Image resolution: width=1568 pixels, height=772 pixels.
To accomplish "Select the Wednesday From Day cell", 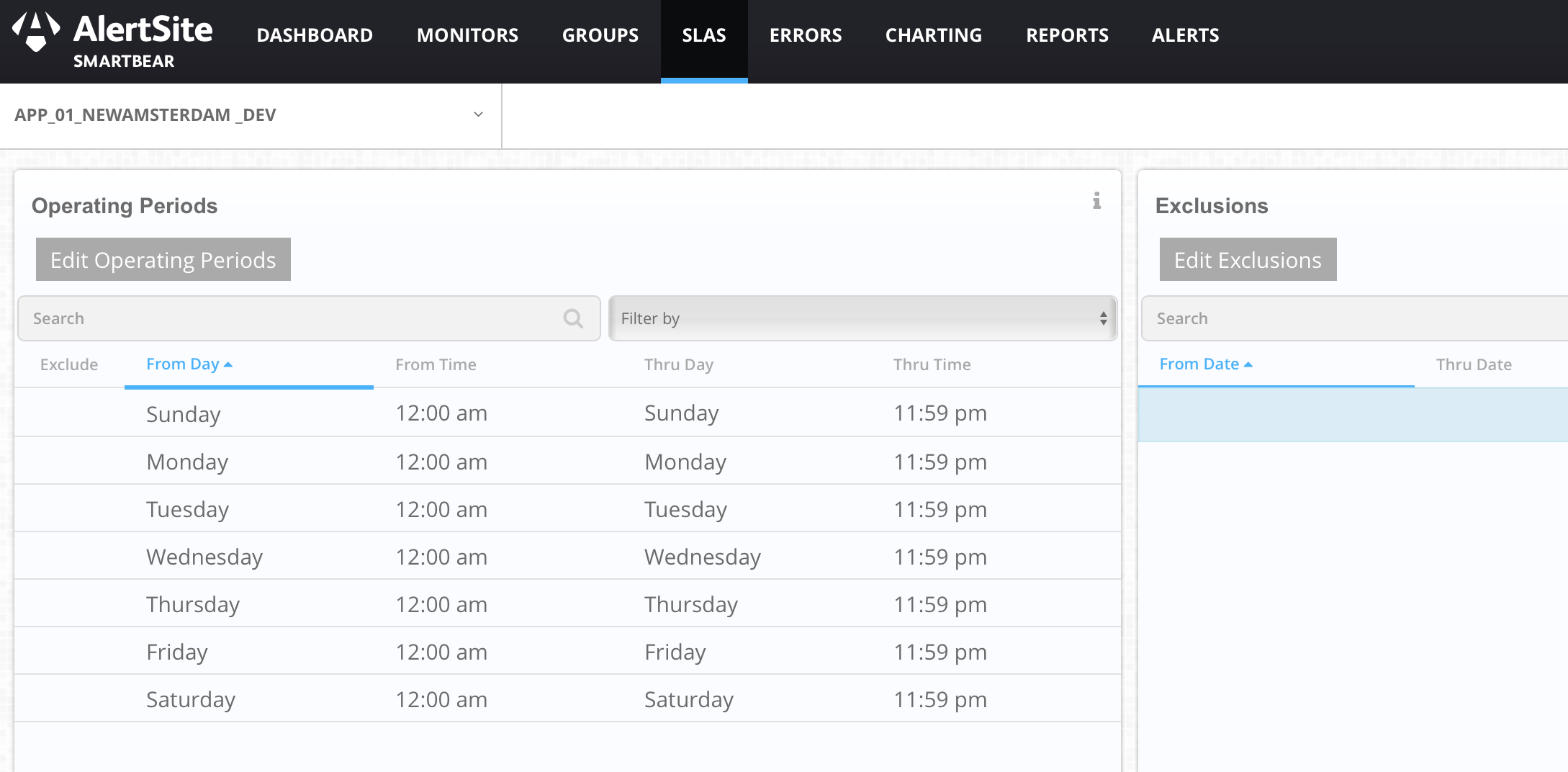I will tap(204, 557).
